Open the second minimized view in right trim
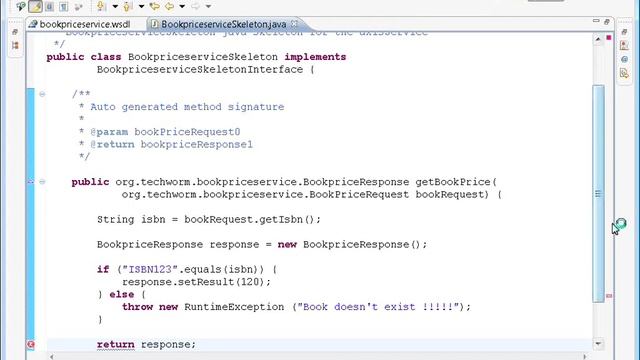The height and width of the screenshot is (360, 640). (x=624, y=45)
